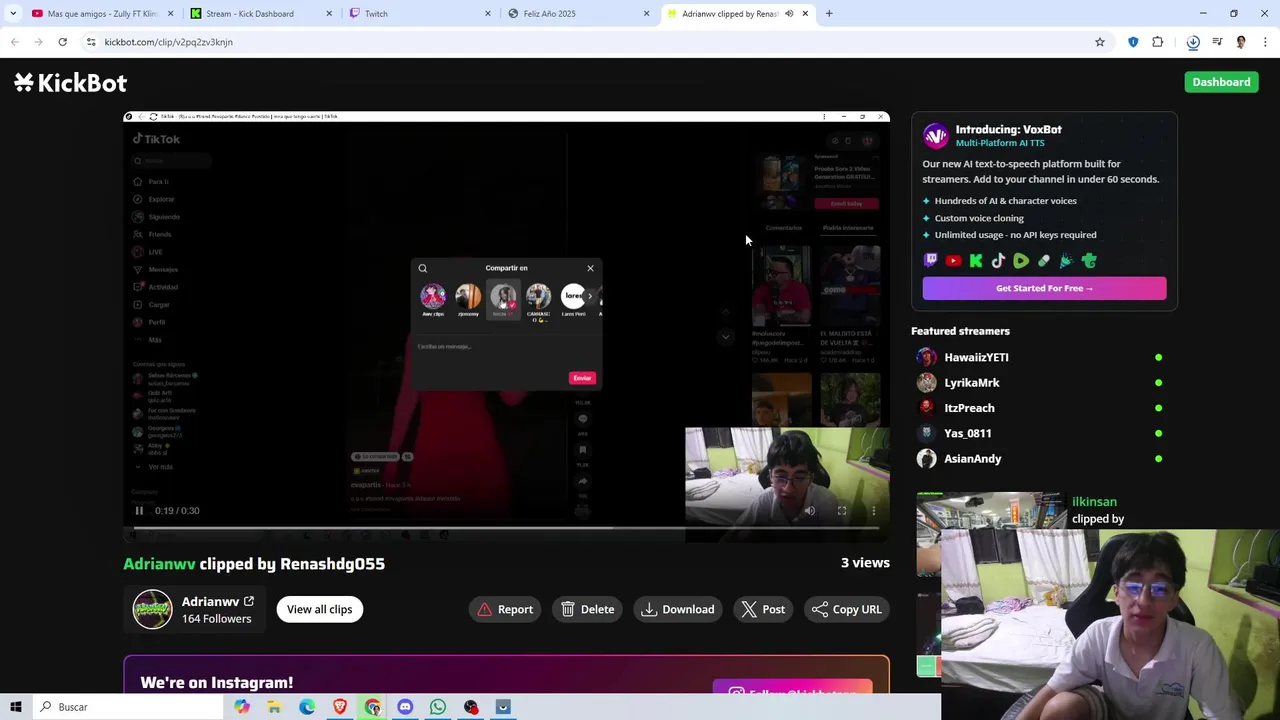Copy the clip URL
1280x720 pixels.
[847, 609]
